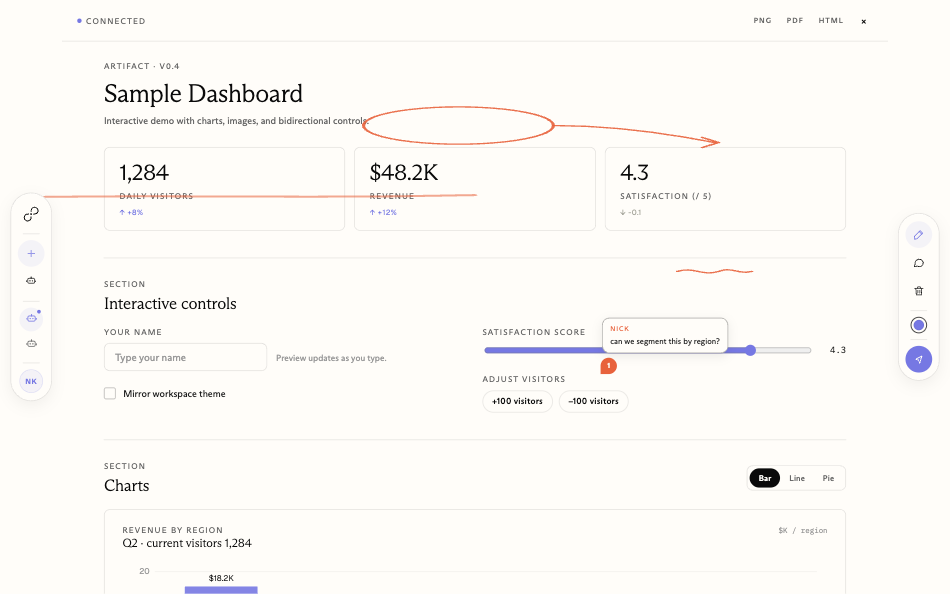Click the 4.3 Satisfaction card
950x594 pixels.
point(725,189)
